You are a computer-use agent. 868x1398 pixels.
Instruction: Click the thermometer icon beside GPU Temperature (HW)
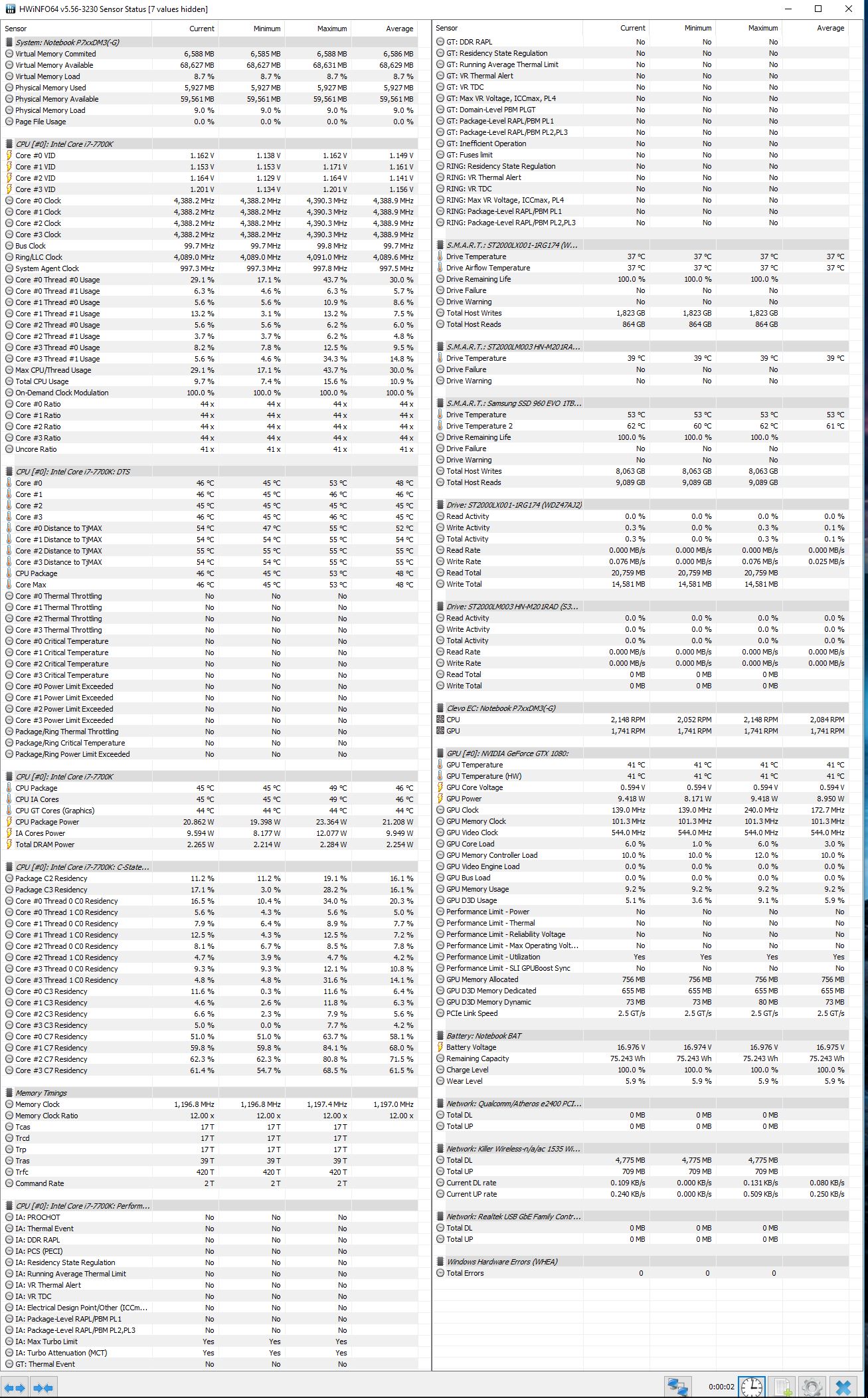[x=440, y=776]
